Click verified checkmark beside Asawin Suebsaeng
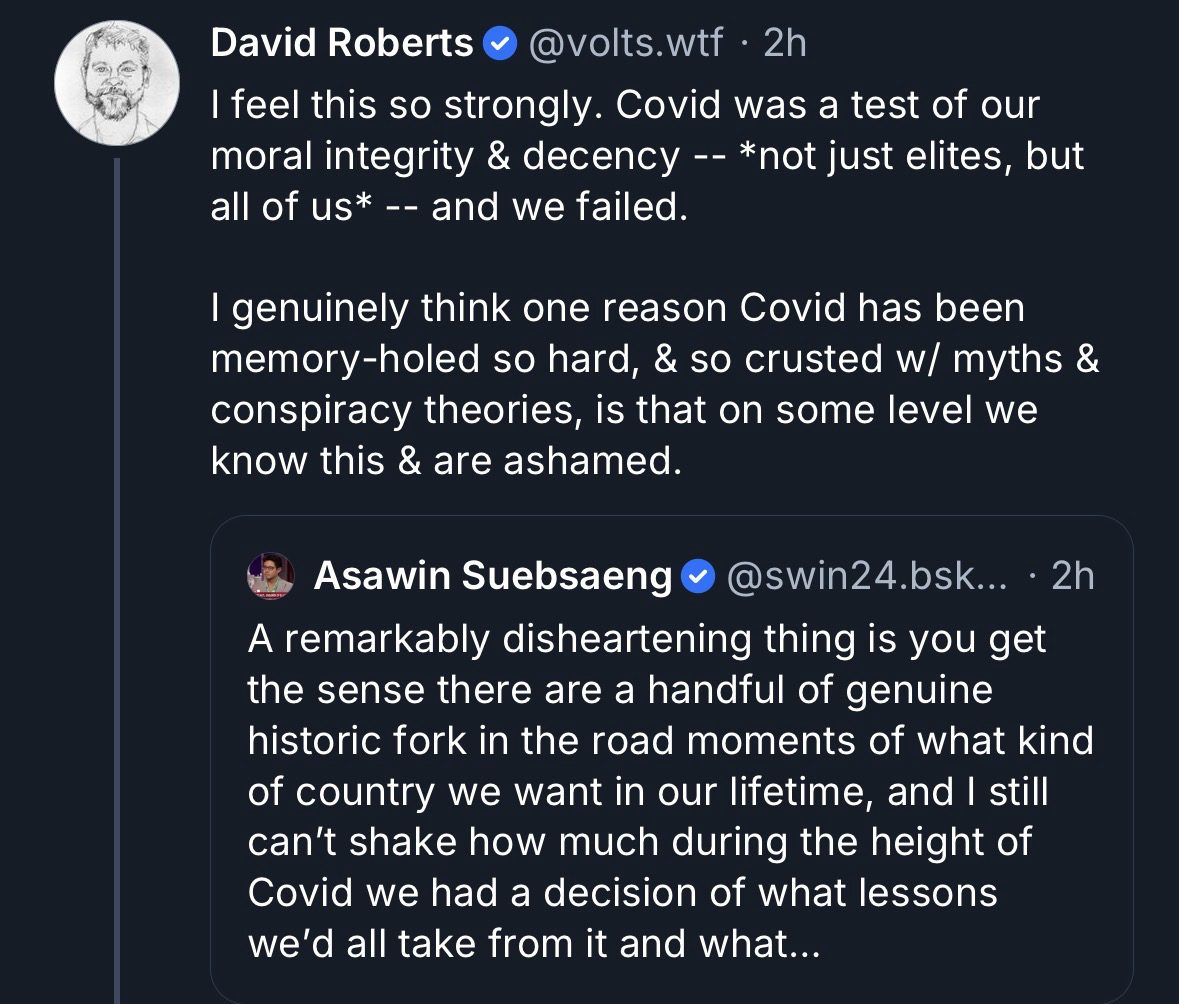Screen dimensions: 1179x1004 (x=697, y=575)
